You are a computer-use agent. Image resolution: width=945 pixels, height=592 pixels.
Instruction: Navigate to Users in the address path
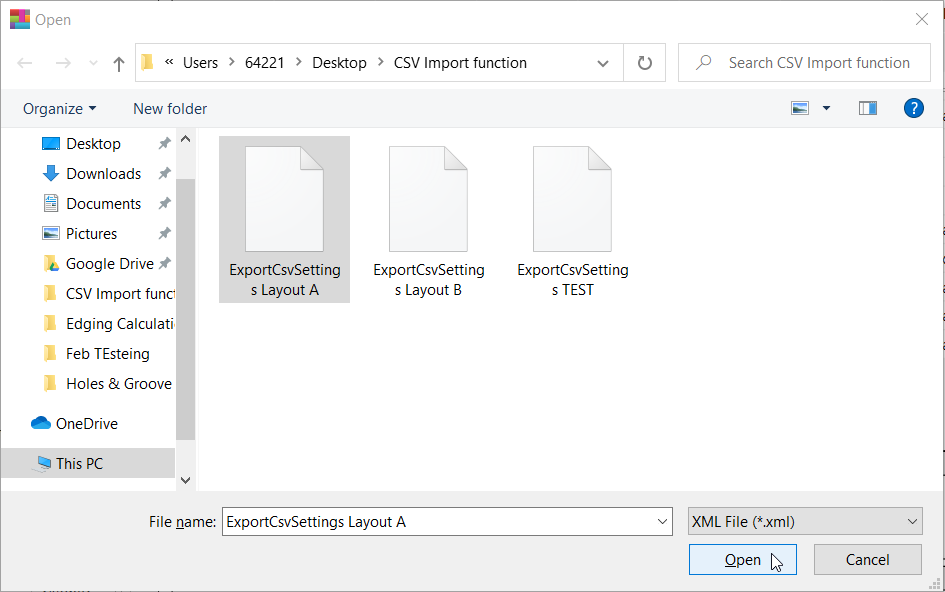[200, 63]
